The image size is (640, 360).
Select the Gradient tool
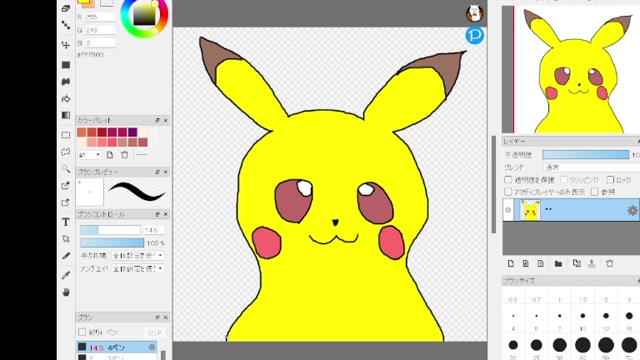(x=66, y=116)
